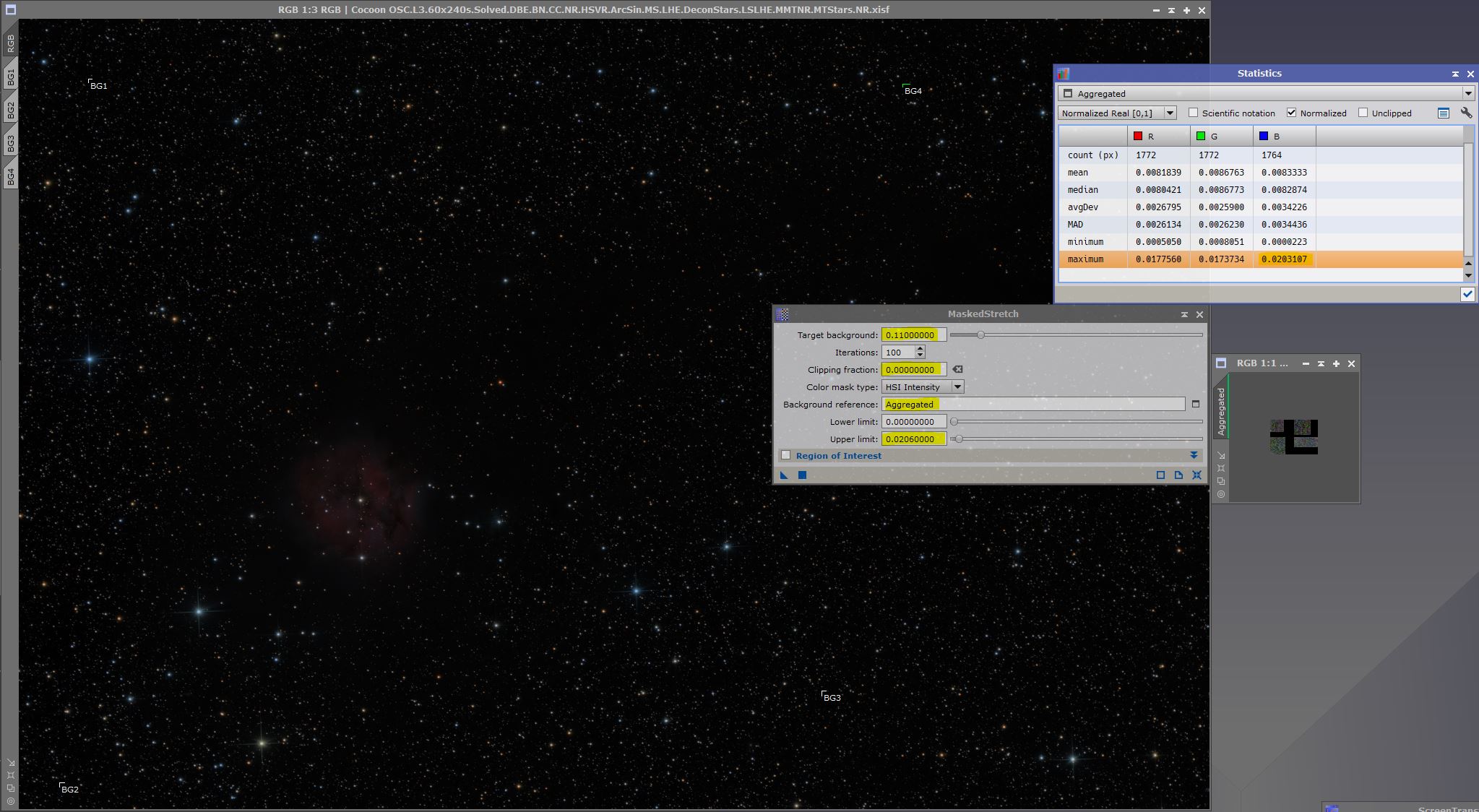Screen dimensions: 1479x812
Task: Click Upper limit value input field
Action: coord(913,439)
